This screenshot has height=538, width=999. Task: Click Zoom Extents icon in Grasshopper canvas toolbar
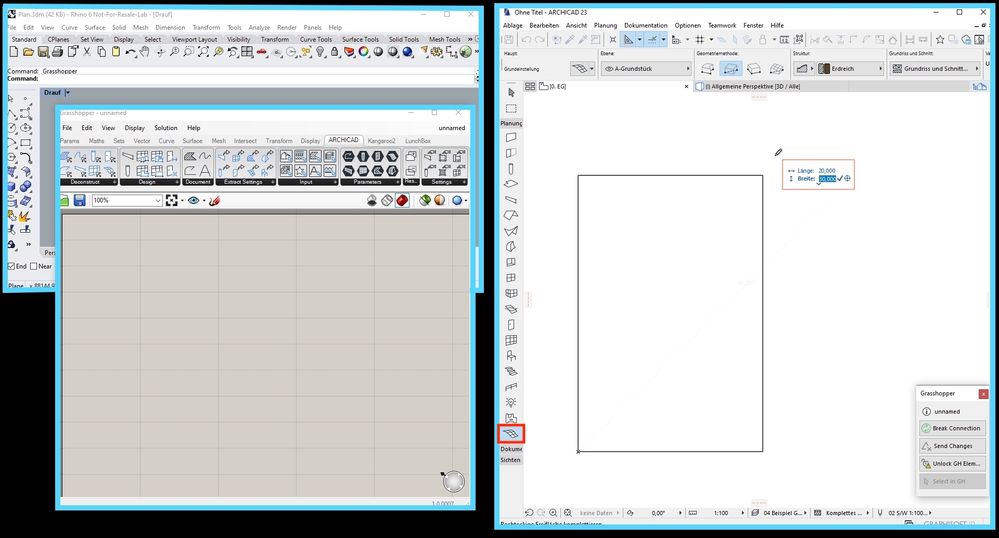click(x=171, y=200)
